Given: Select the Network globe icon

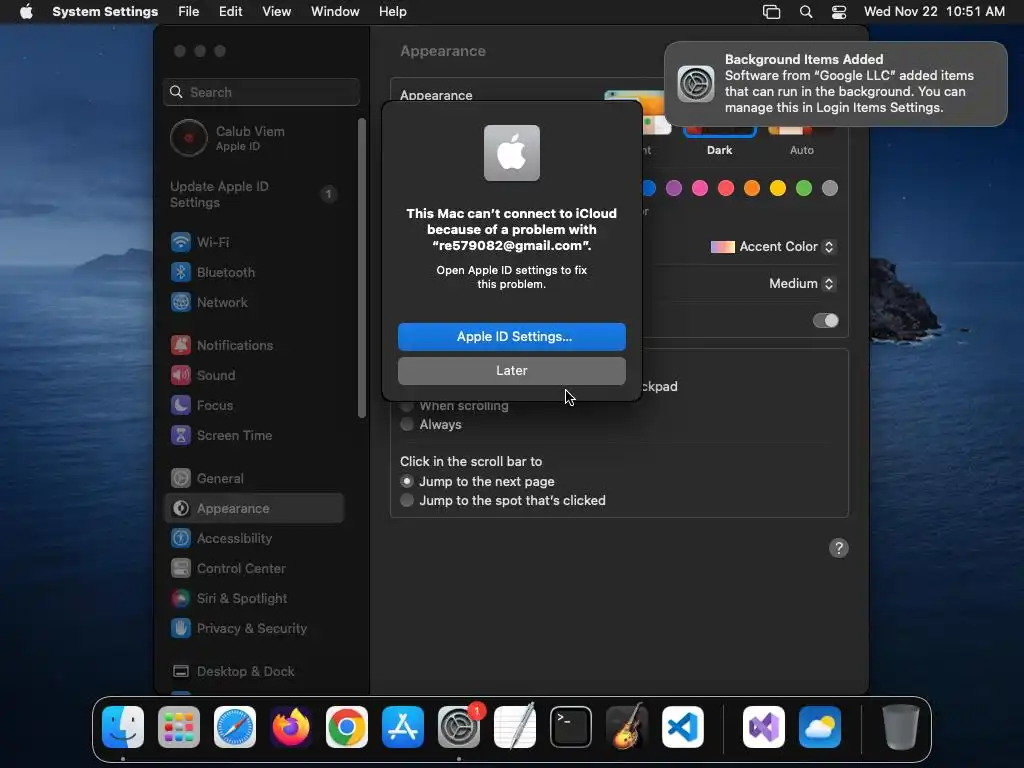Looking at the screenshot, I should [181, 302].
